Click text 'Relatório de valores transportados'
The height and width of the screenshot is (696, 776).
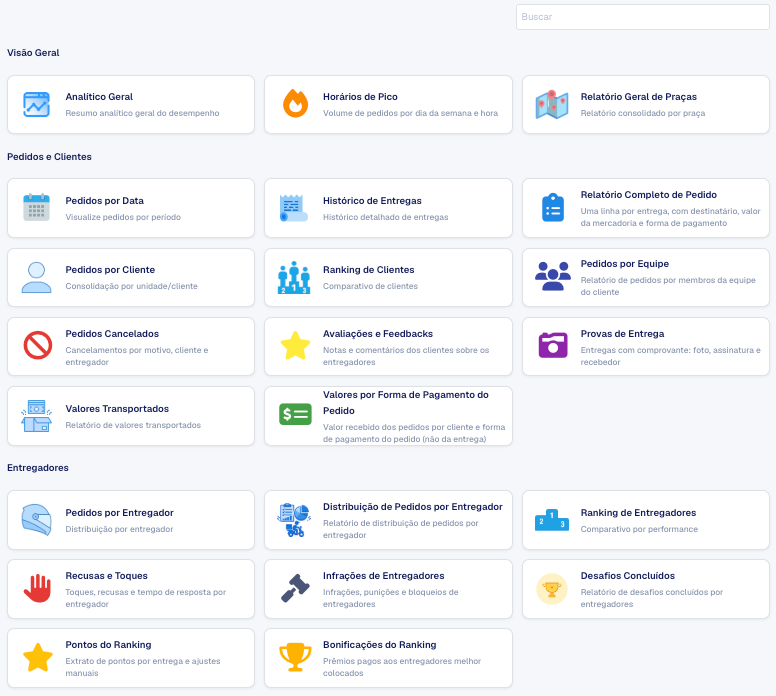133,425
